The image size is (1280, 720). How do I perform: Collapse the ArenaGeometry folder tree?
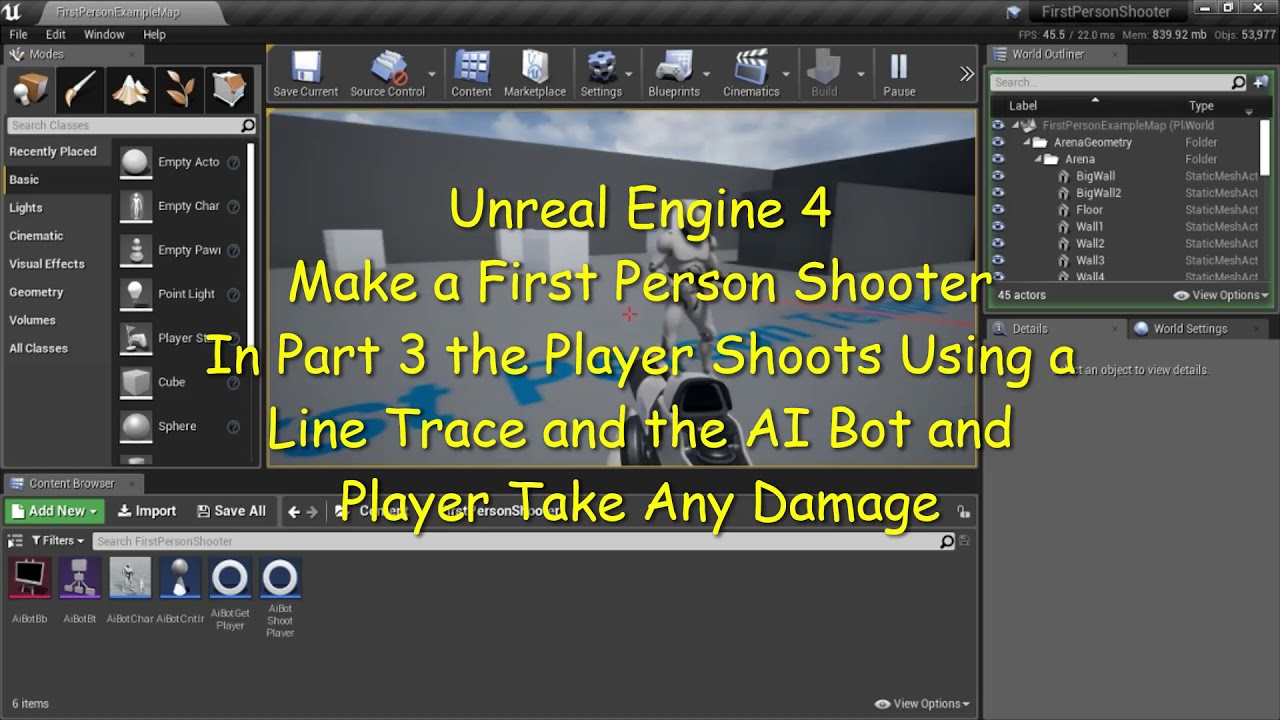[1028, 142]
